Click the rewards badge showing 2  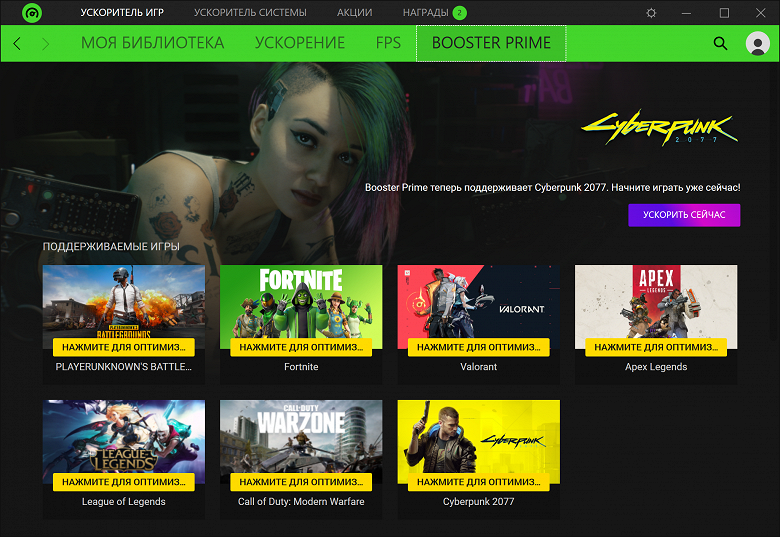point(460,12)
